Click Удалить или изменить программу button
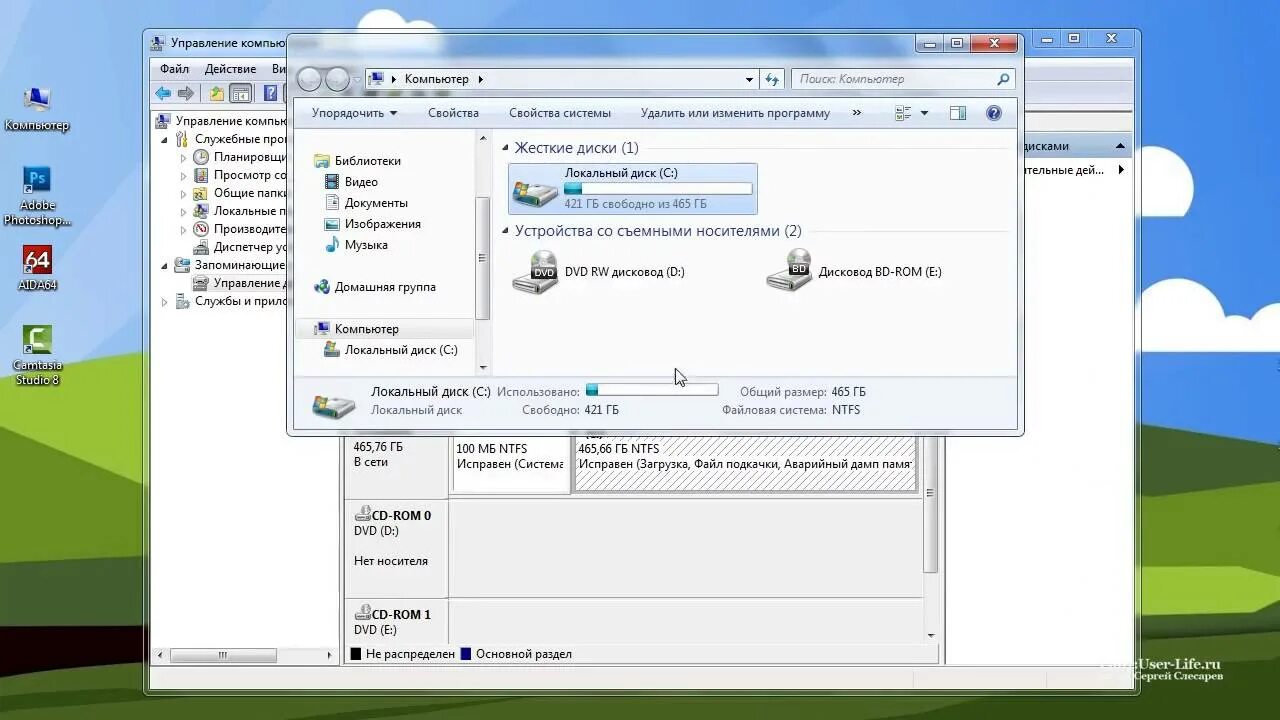 (x=735, y=113)
